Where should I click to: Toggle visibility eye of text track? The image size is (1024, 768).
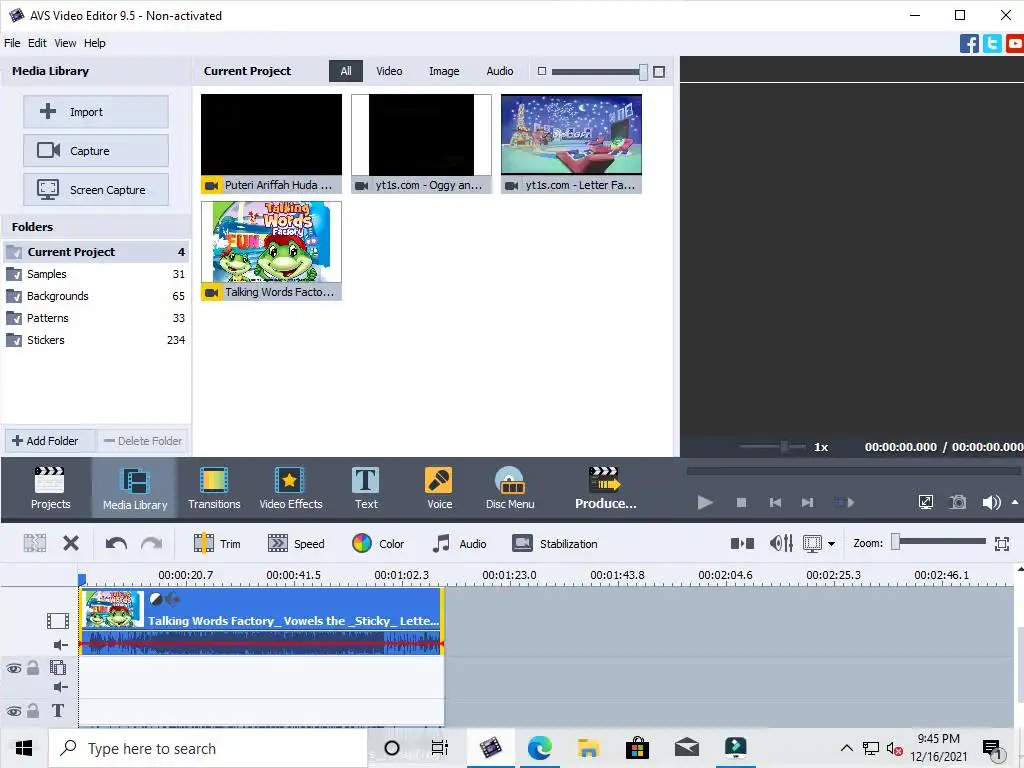tap(14, 711)
